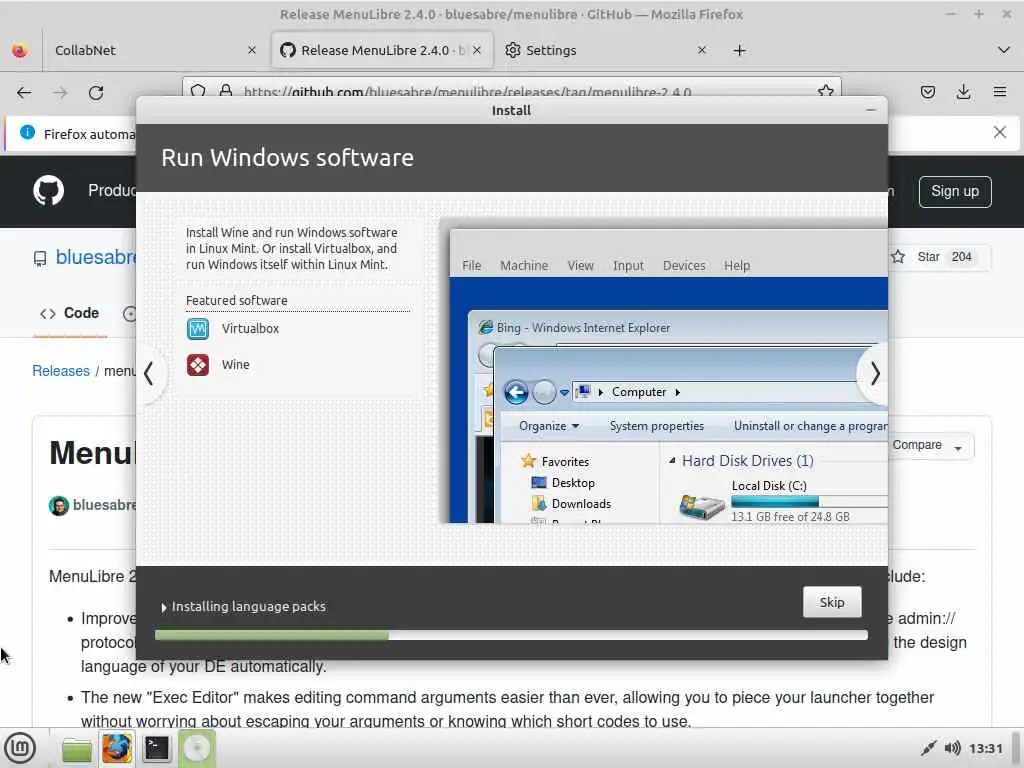Close the Release MenuLibre tab
Image resolution: width=1024 pixels, height=768 pixels.
tap(477, 50)
